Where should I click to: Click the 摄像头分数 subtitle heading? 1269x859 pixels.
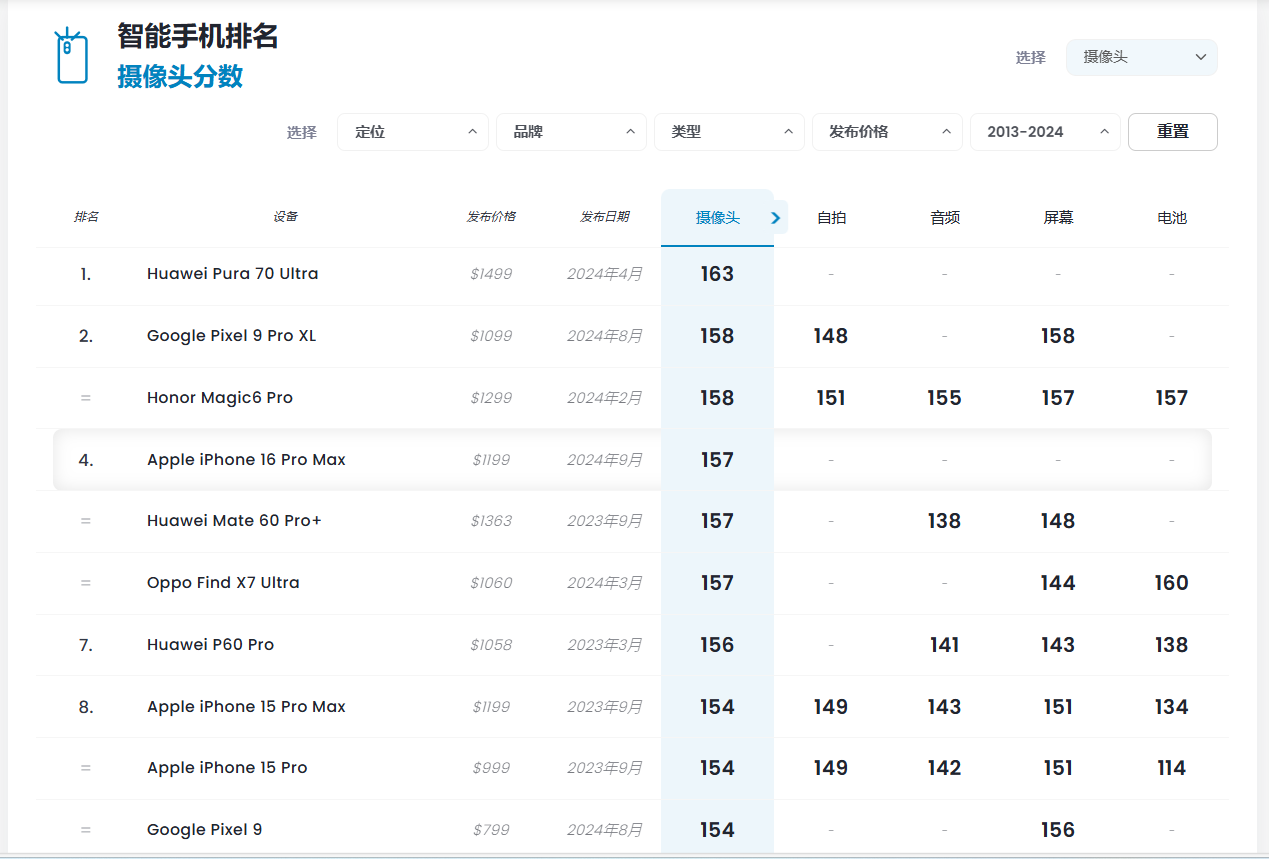180,77
